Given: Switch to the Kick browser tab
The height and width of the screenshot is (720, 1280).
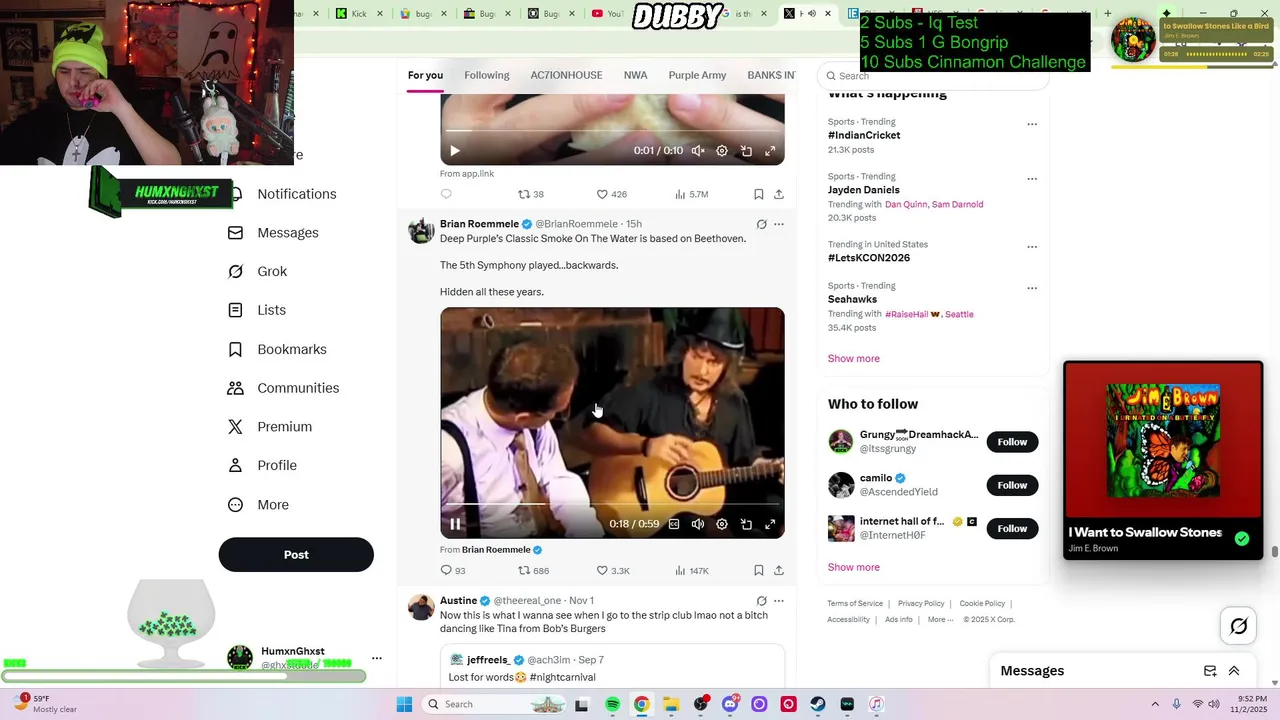Looking at the screenshot, I should [358, 14].
